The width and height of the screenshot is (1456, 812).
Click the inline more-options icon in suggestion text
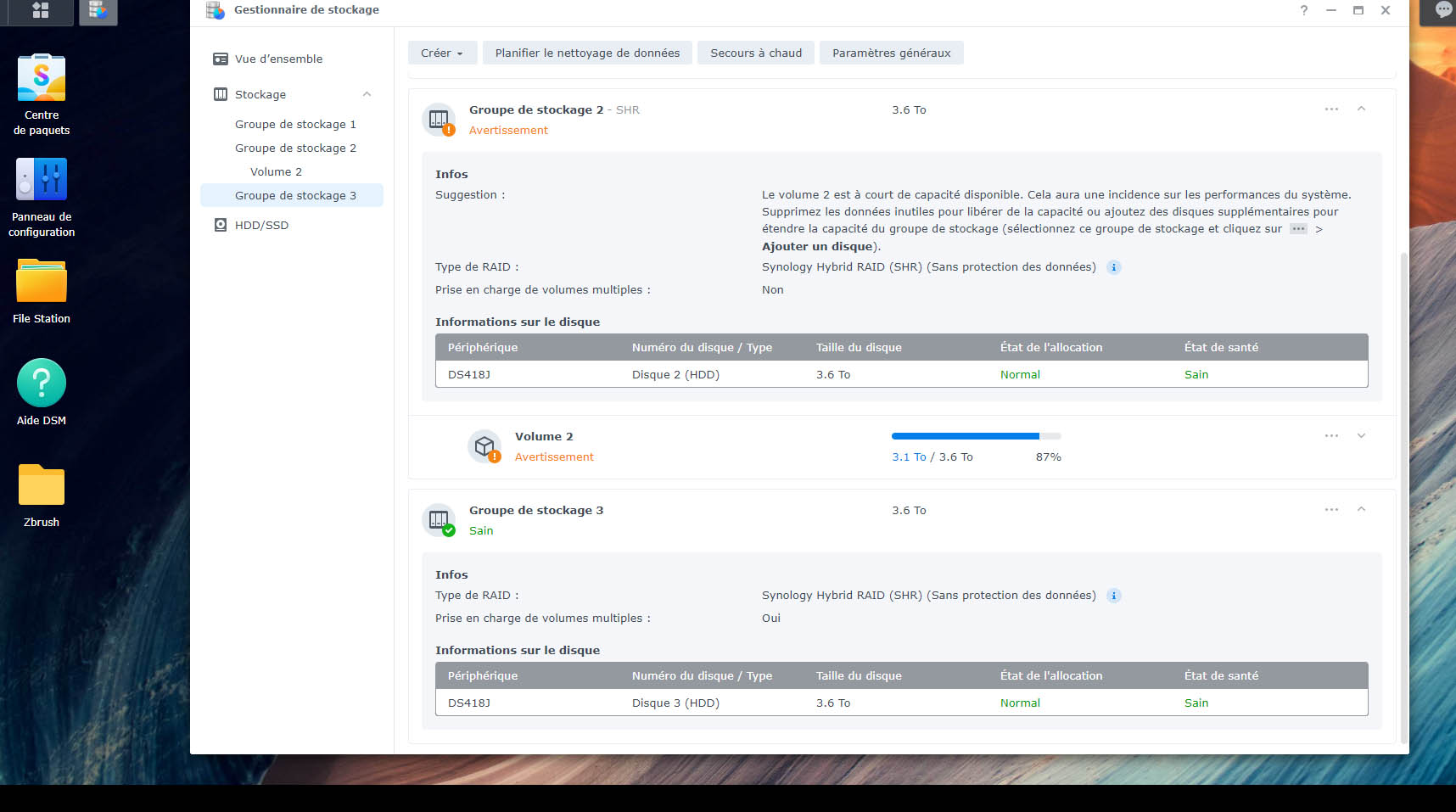[1298, 229]
